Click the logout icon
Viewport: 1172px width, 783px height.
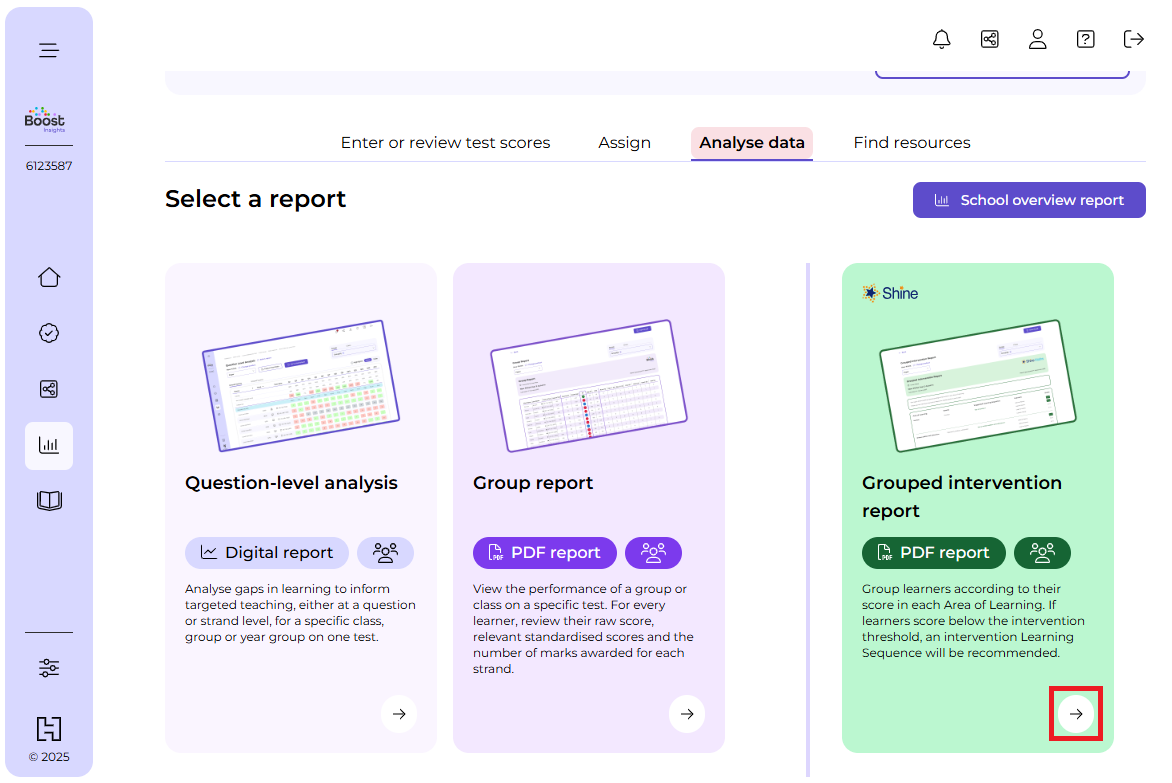(1133, 39)
